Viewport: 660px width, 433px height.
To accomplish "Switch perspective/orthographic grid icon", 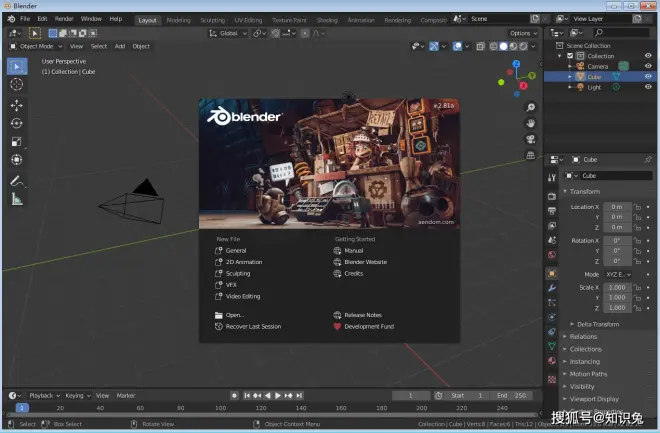I will (x=531, y=155).
